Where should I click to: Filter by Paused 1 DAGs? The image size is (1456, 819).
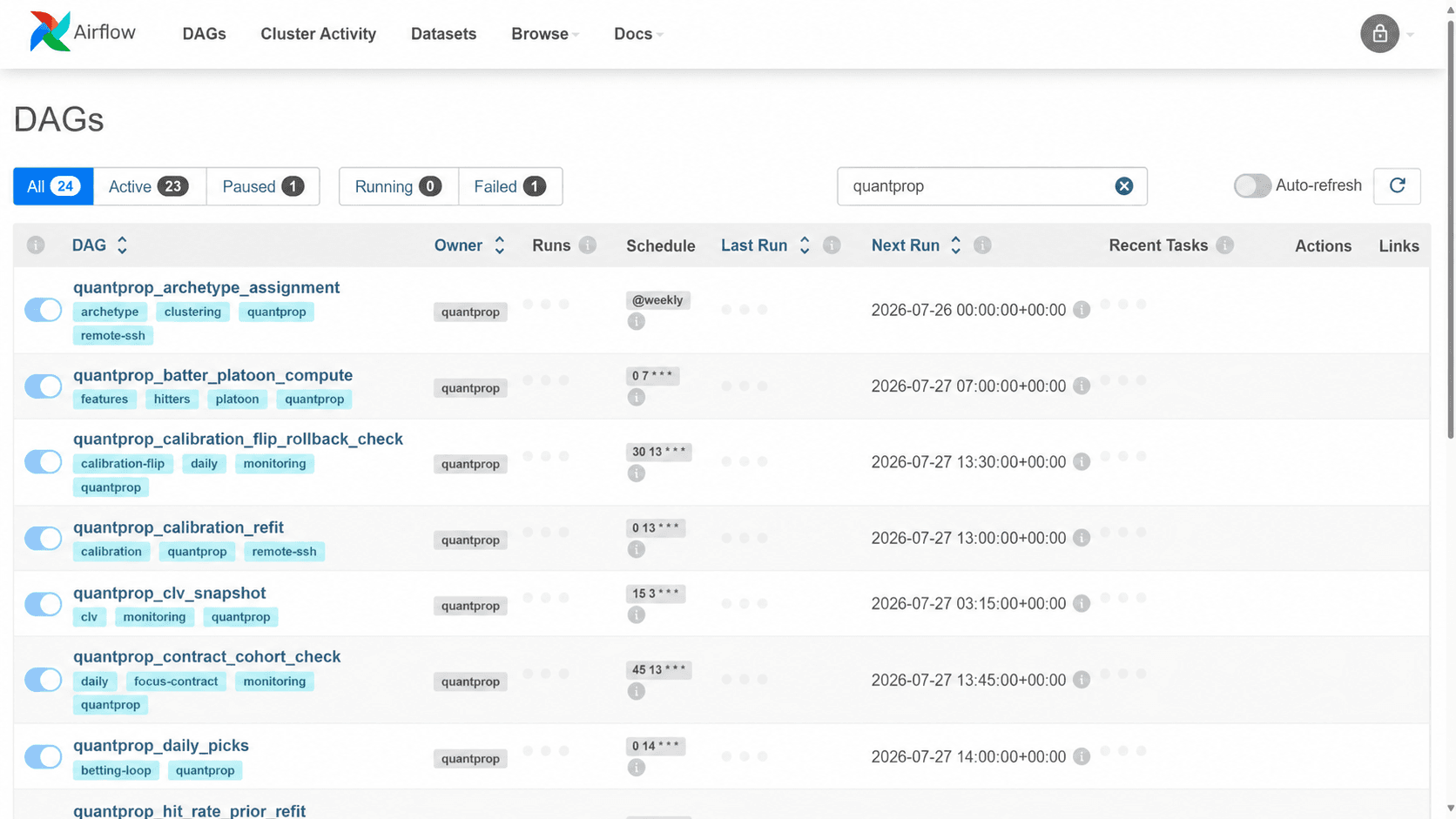point(263,186)
